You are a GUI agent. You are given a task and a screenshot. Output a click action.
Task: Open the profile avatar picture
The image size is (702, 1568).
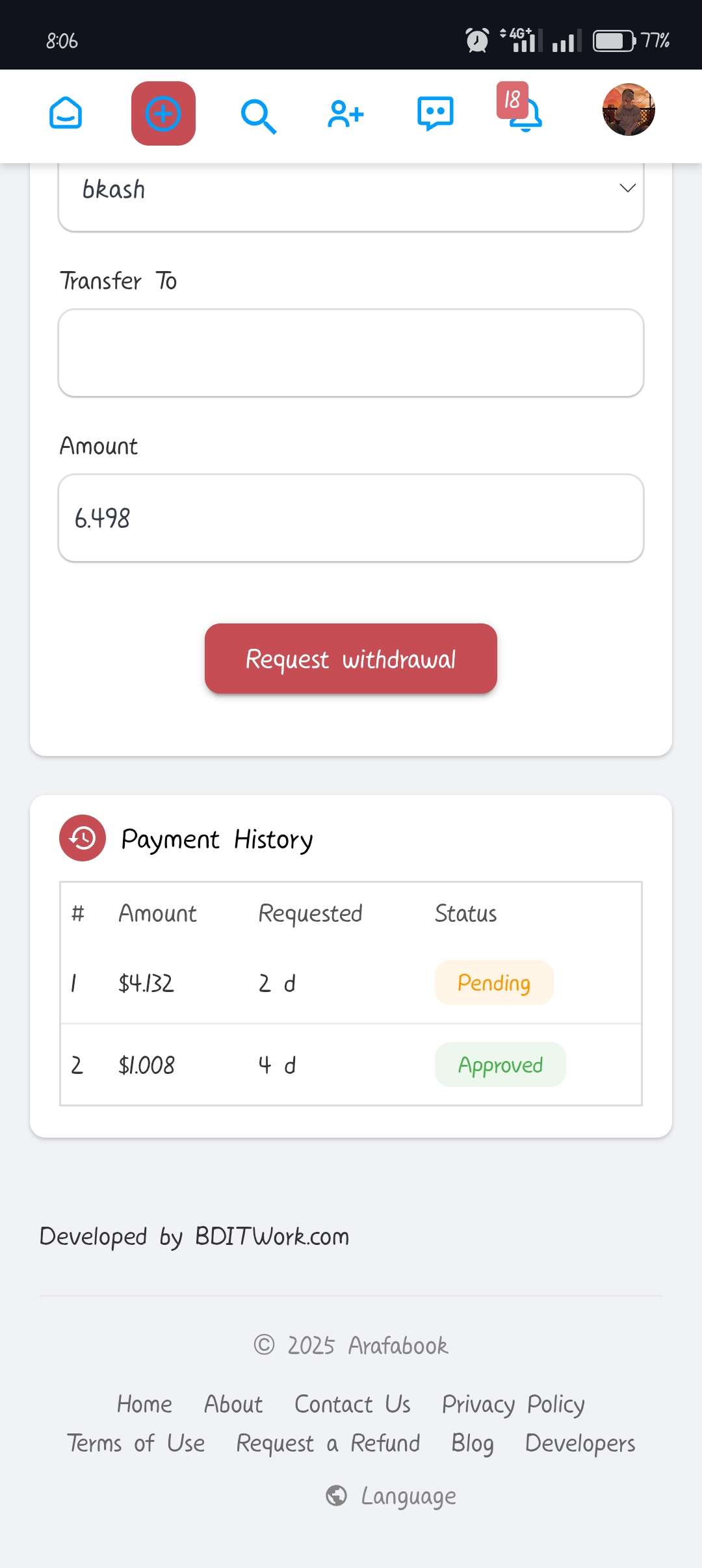tap(629, 109)
